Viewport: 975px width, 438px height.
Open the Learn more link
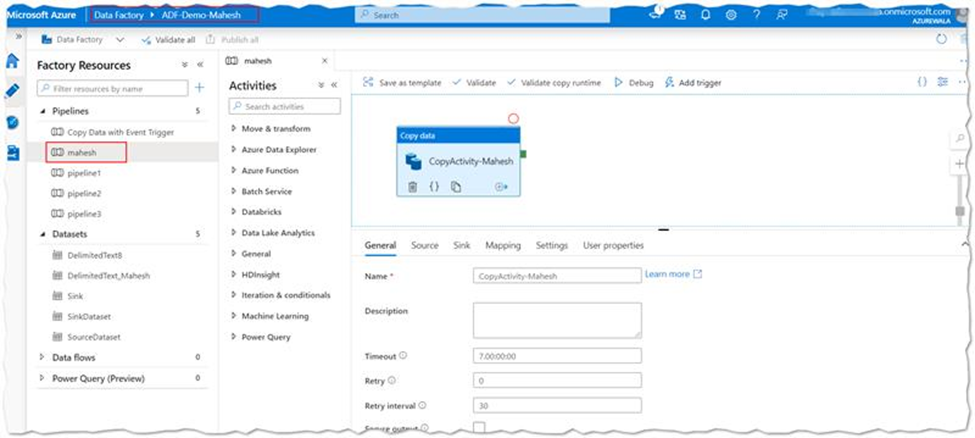coord(673,274)
